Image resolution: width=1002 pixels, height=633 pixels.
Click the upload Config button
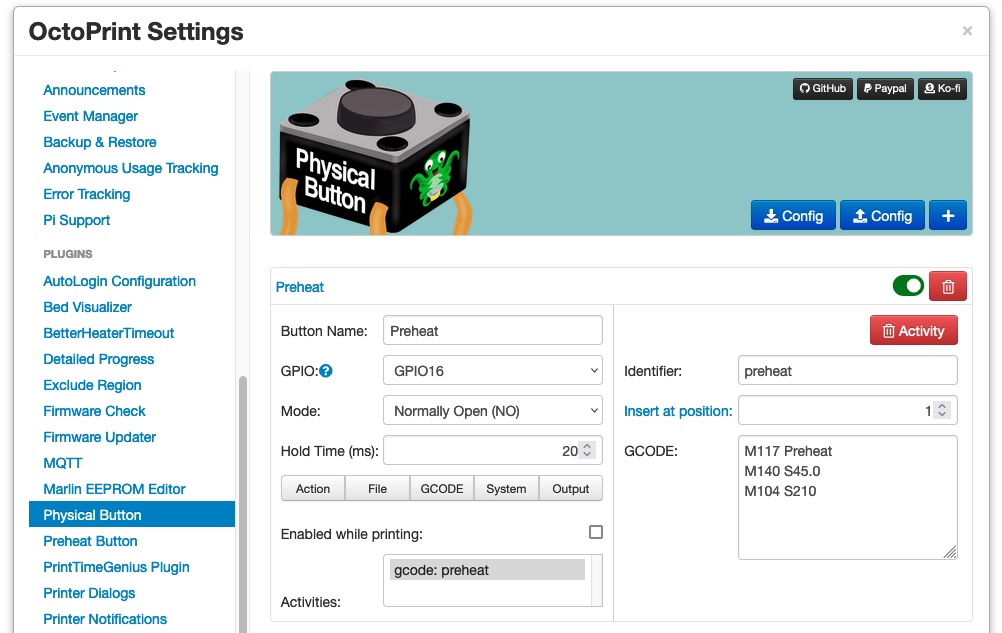click(x=882, y=216)
